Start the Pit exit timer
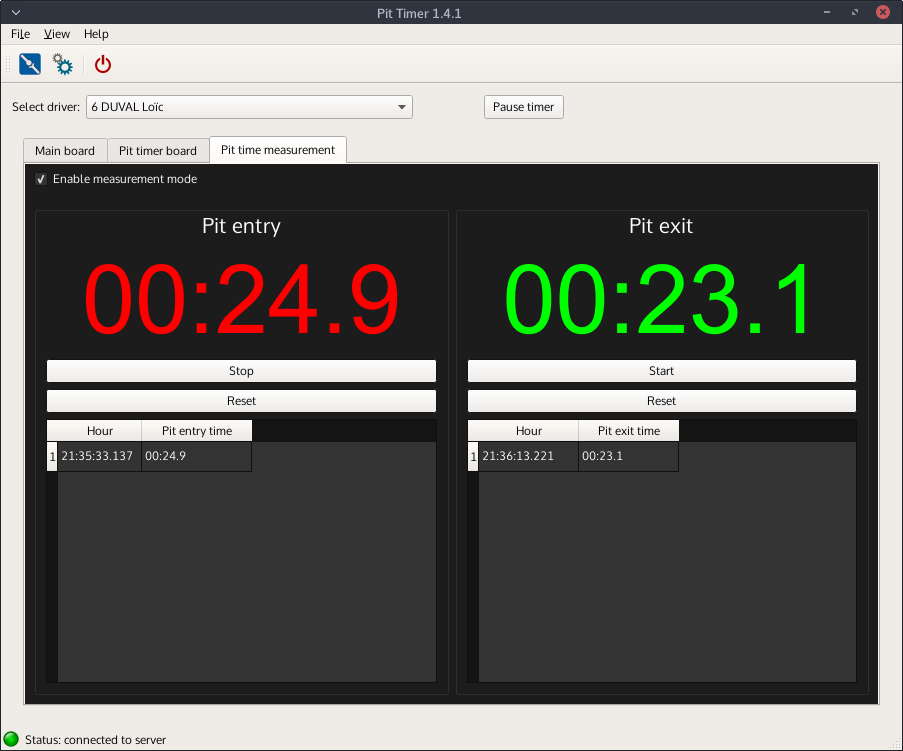 [x=661, y=371]
